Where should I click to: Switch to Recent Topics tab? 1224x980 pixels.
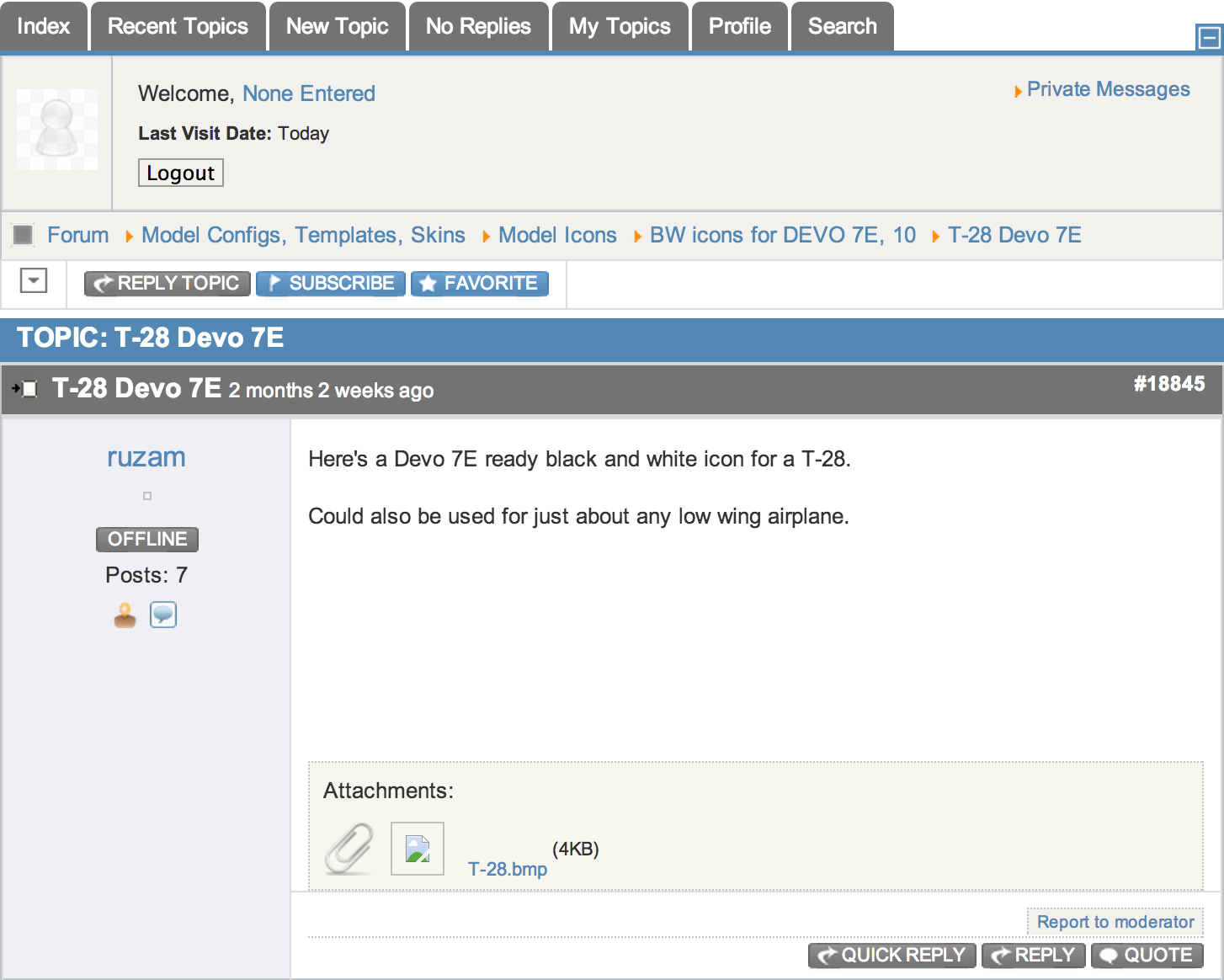[178, 26]
